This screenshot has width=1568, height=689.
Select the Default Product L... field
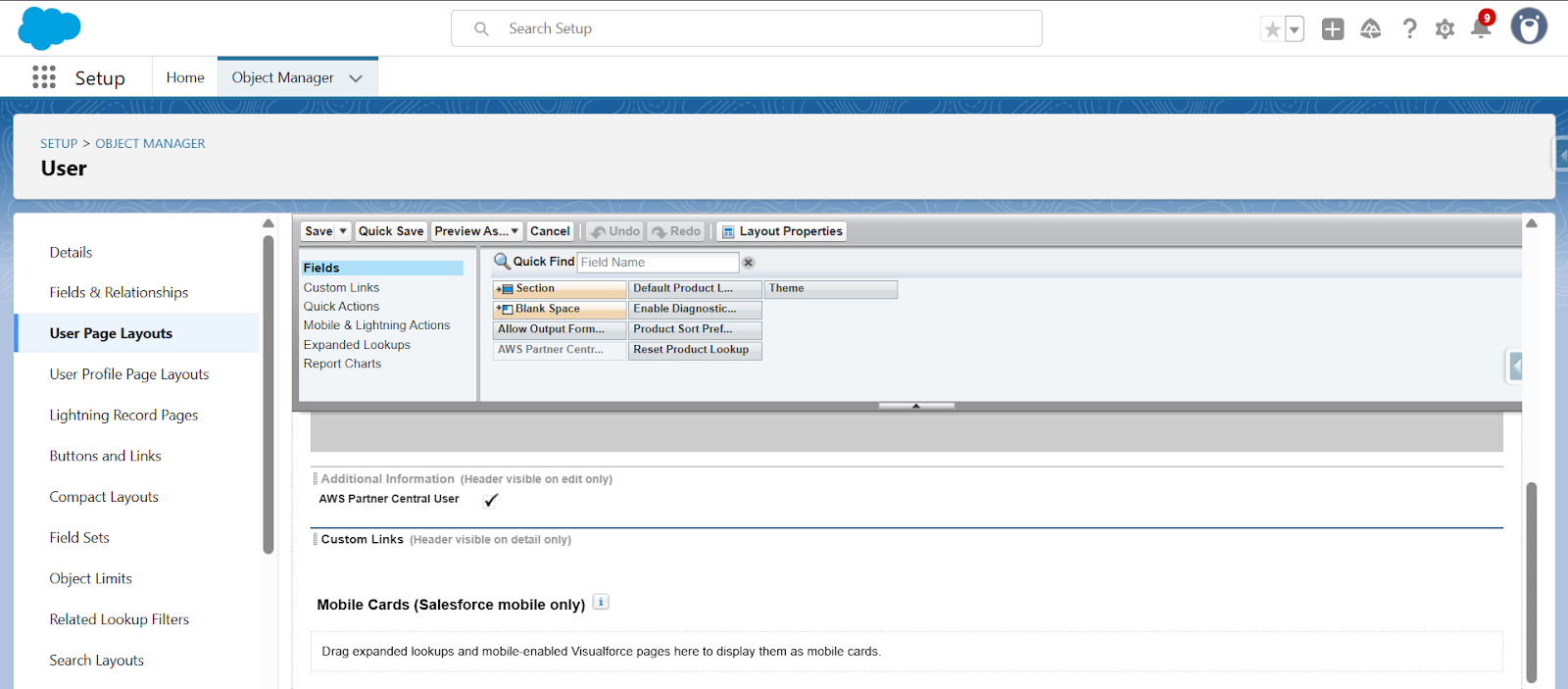[695, 289]
